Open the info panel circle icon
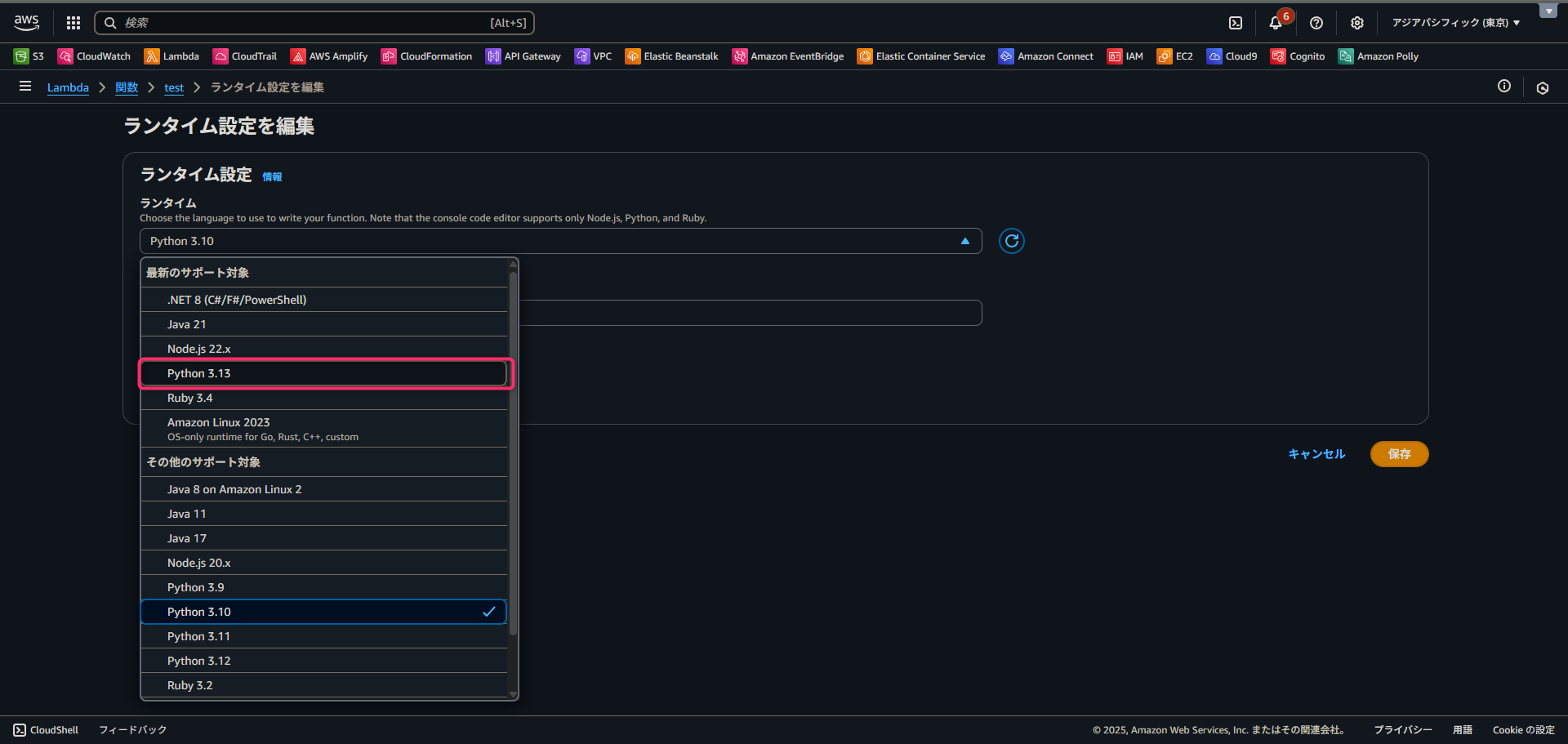1568x744 pixels. tap(1503, 87)
